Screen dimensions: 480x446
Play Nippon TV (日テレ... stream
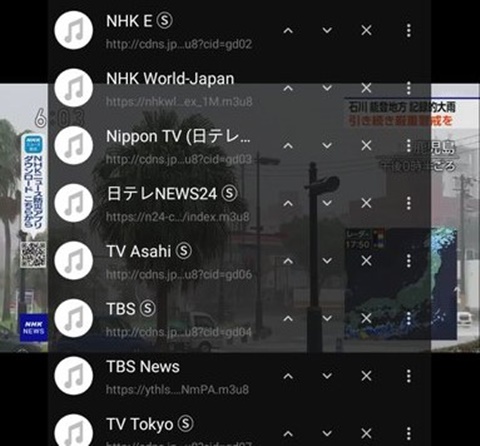pos(178,136)
